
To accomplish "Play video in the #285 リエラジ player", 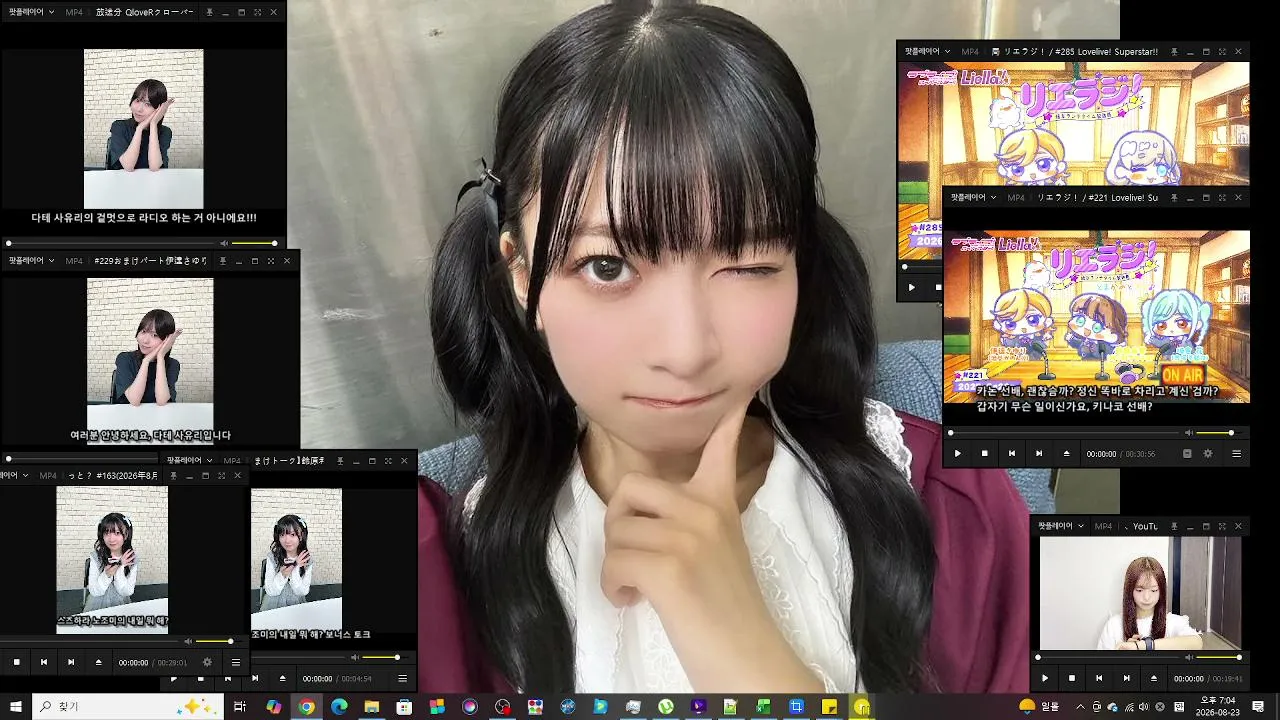I will pyautogui.click(x=911, y=287).
